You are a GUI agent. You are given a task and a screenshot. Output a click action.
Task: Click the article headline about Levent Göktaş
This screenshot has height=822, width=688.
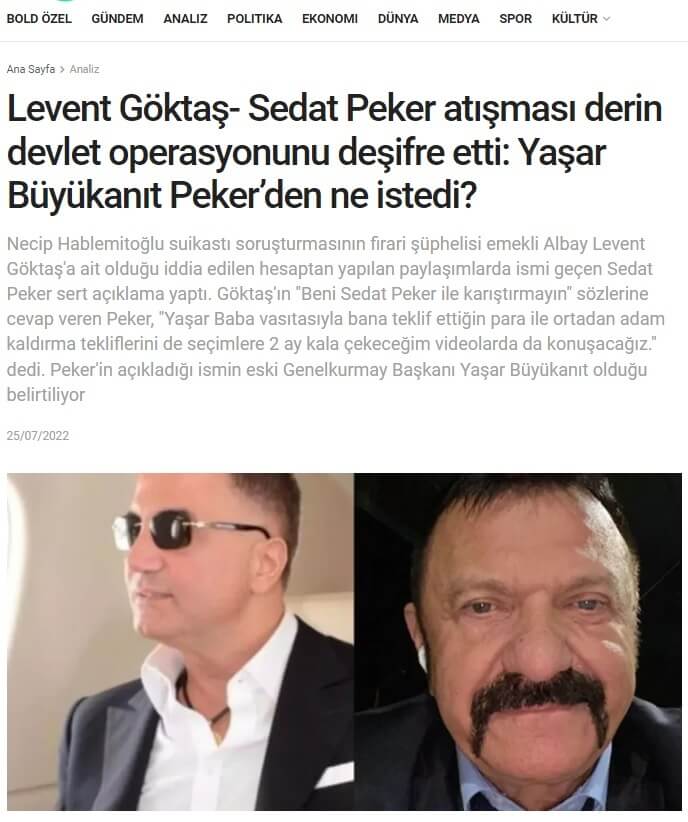tap(335, 153)
